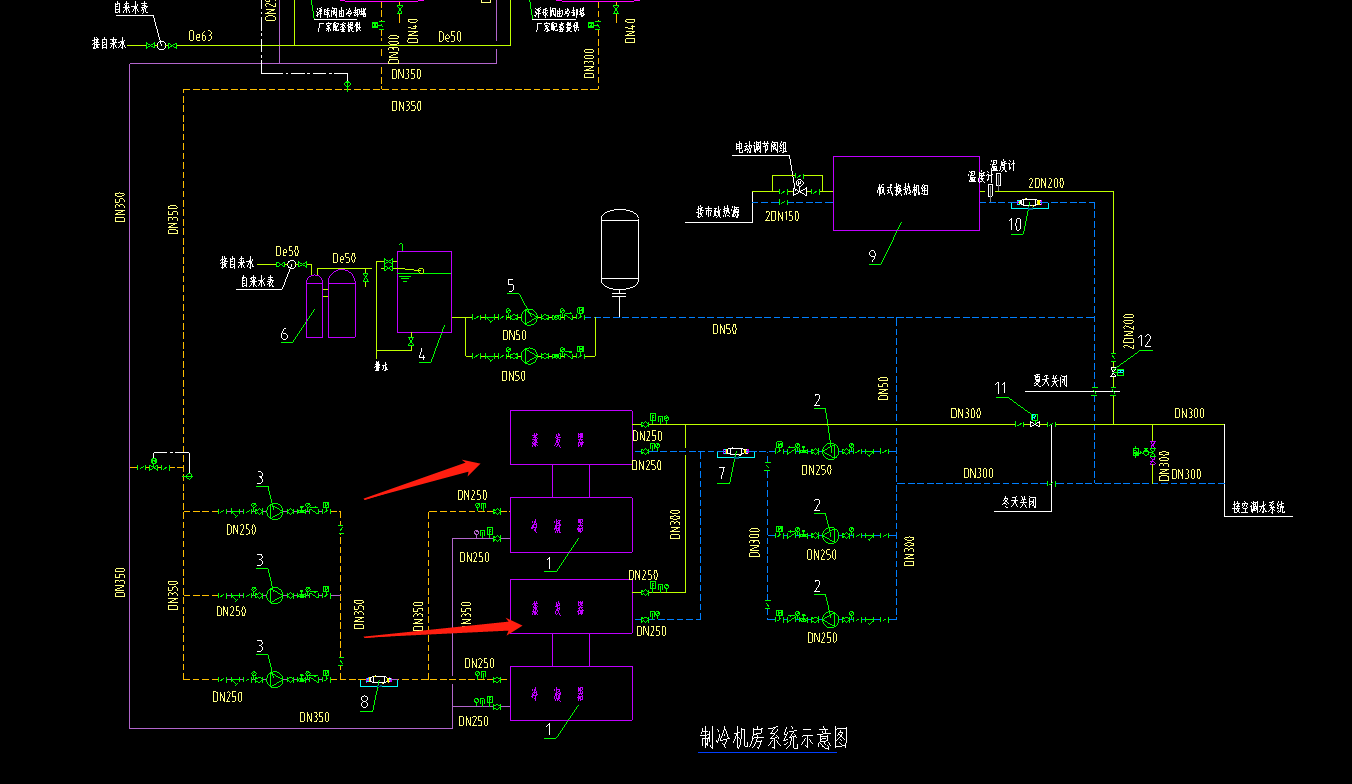This screenshot has width=1352, height=784.
Task: Select the 接空调水系统 label
Action: [1259, 509]
